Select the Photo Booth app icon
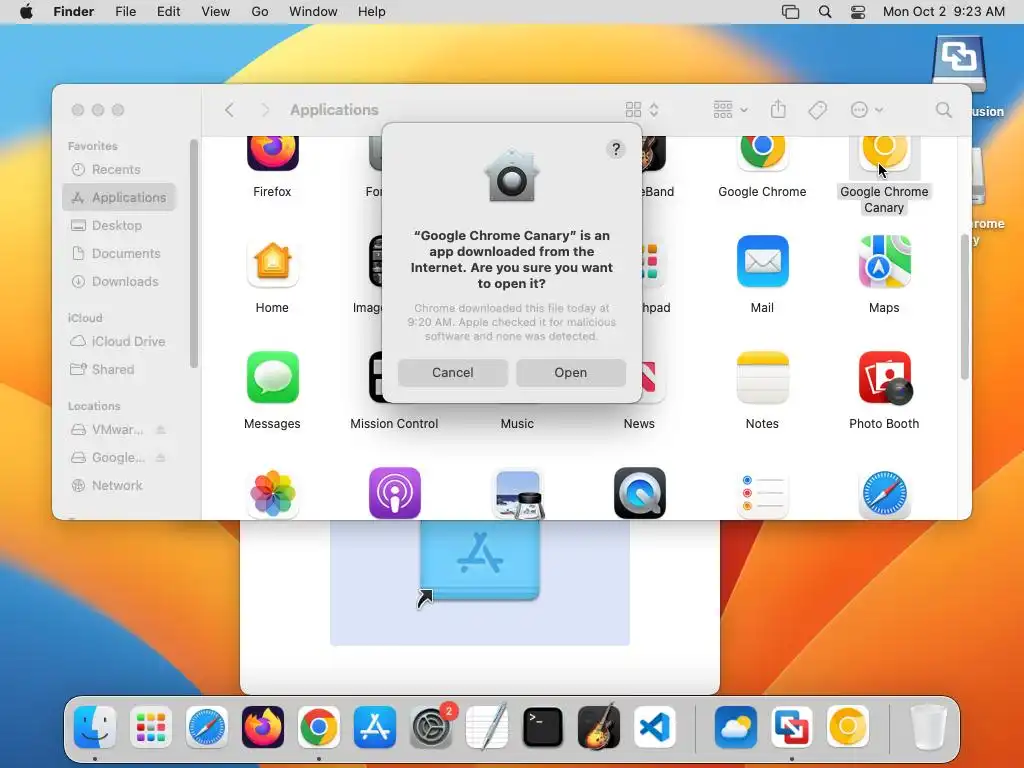The width and height of the screenshot is (1024, 768). tap(884, 377)
